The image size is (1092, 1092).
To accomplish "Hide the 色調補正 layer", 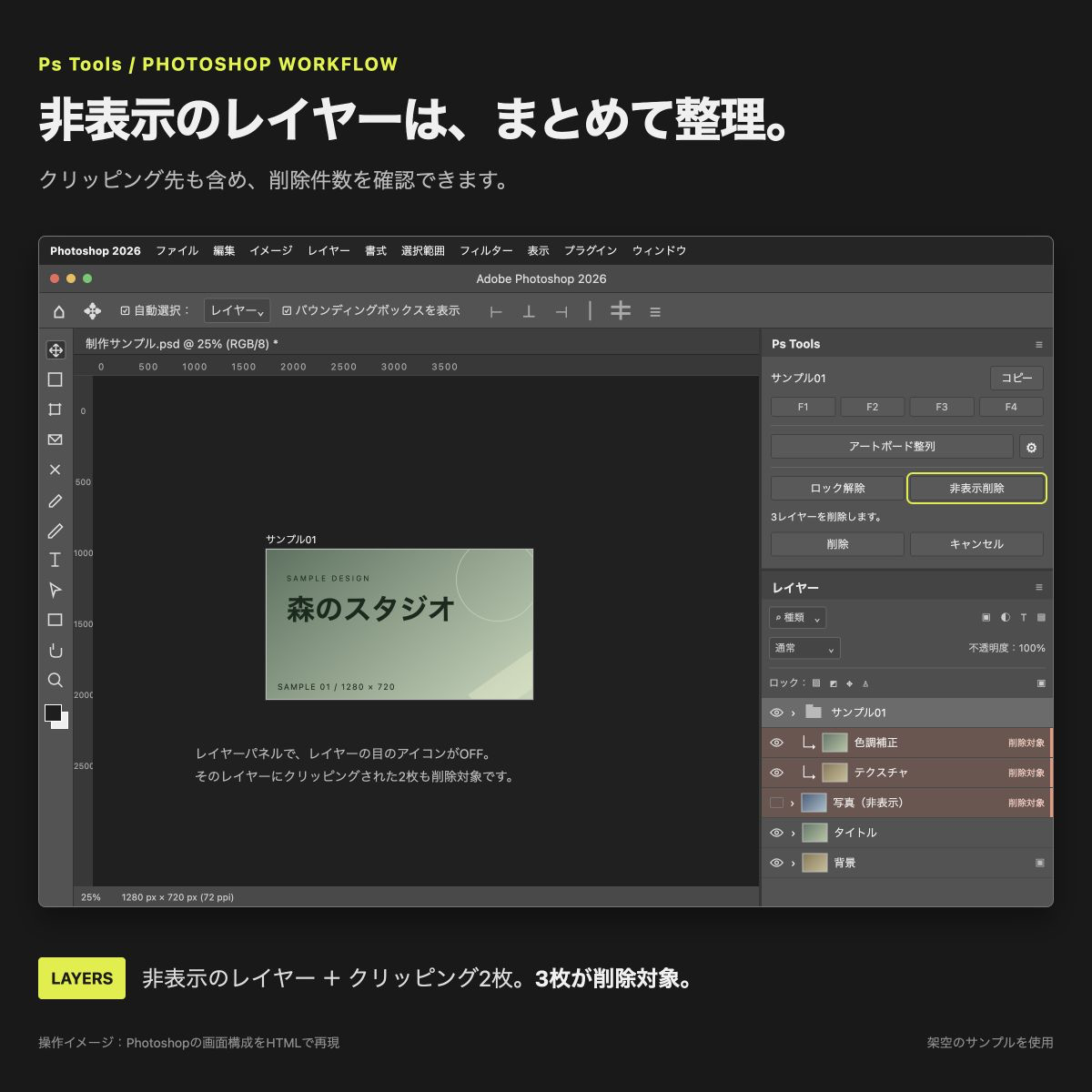I will (x=776, y=743).
